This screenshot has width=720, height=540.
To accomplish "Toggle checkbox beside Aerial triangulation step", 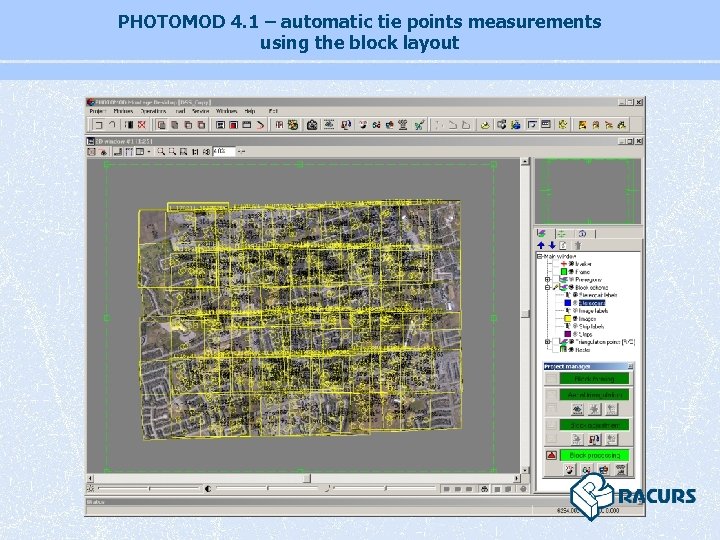I will point(551,395).
